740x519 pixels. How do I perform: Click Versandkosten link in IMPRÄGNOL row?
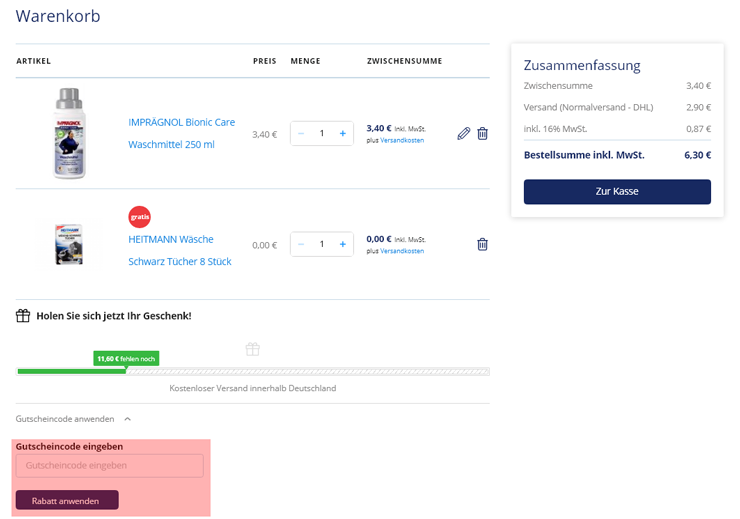pos(402,140)
